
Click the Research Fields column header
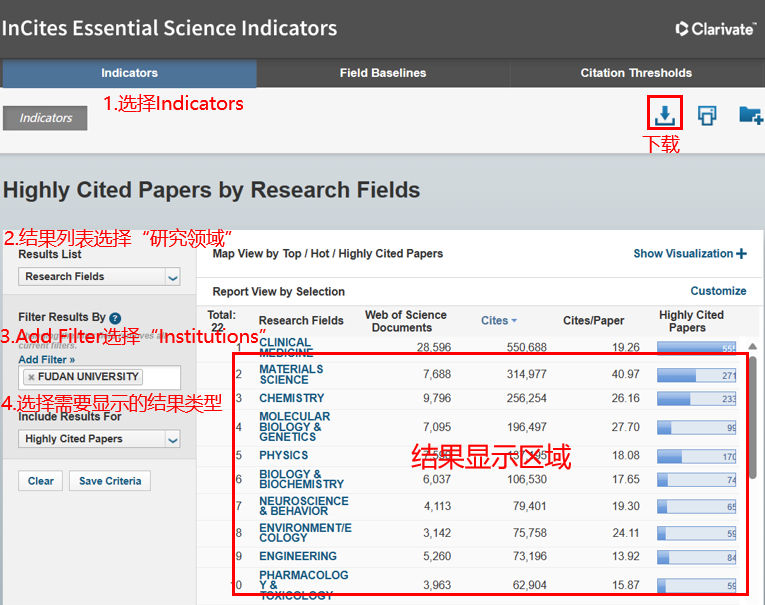click(301, 321)
